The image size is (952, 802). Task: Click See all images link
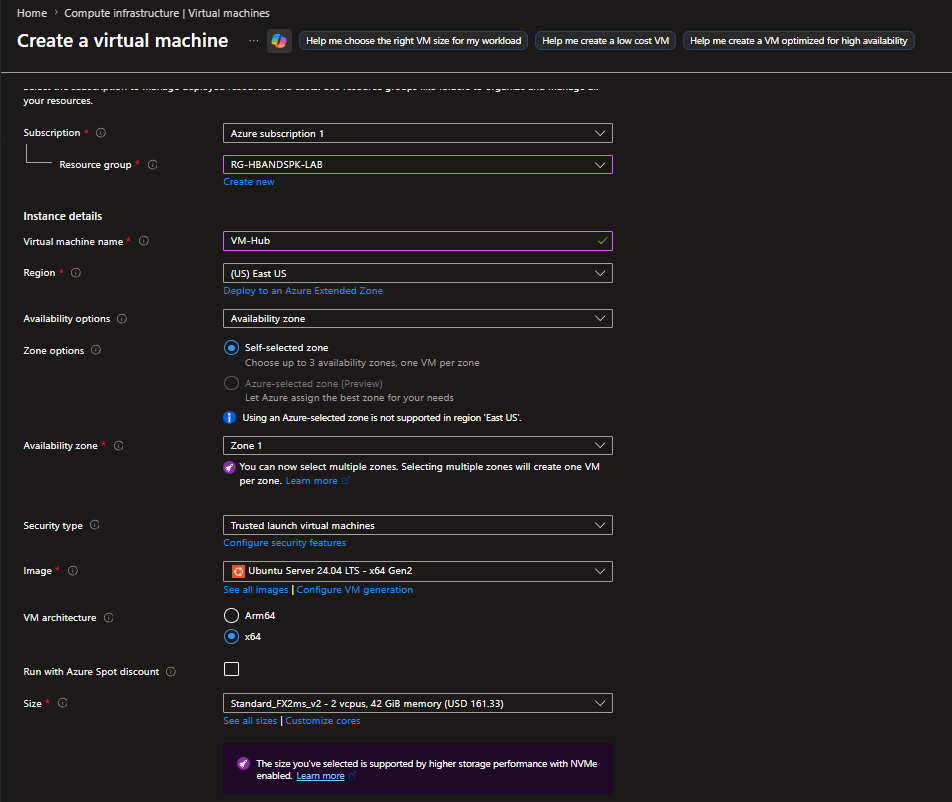(256, 590)
